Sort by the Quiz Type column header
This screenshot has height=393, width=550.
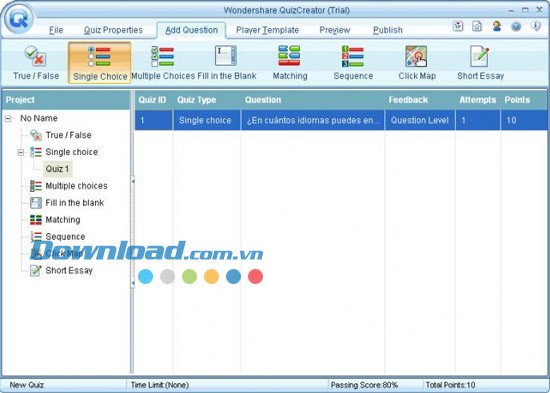coord(207,100)
